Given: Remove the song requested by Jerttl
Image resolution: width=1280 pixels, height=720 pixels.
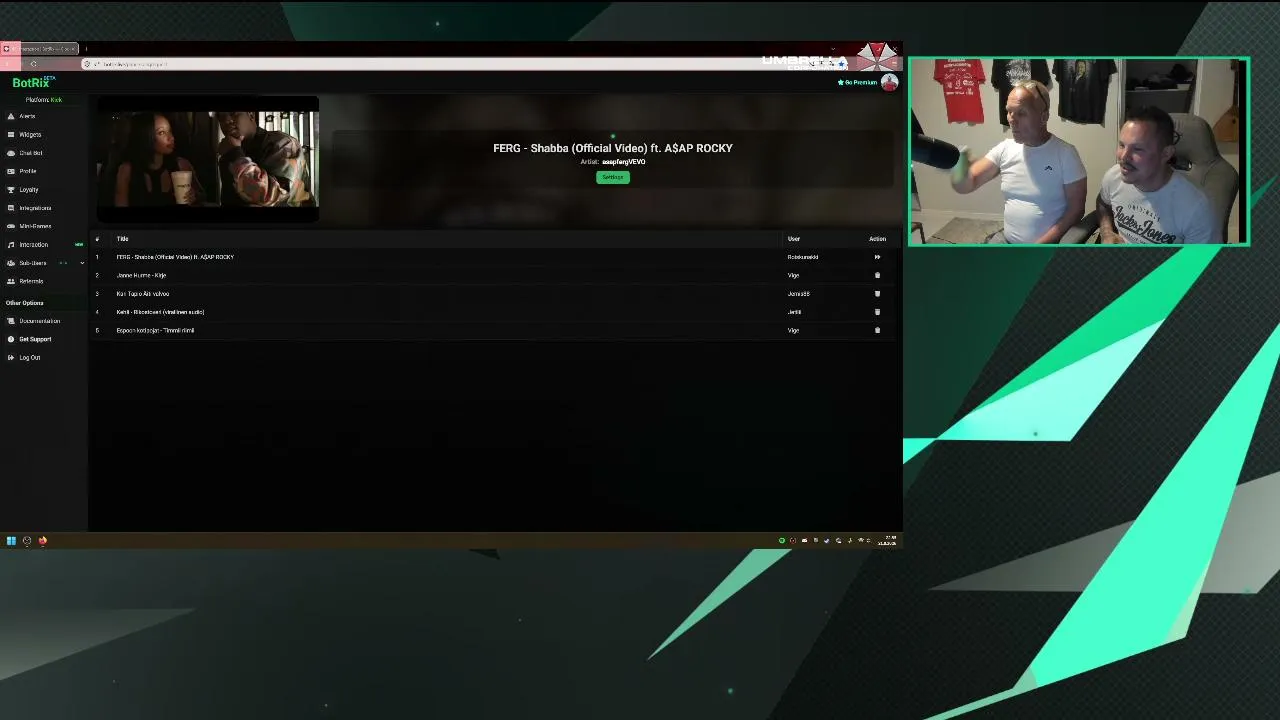Looking at the screenshot, I should tap(877, 312).
